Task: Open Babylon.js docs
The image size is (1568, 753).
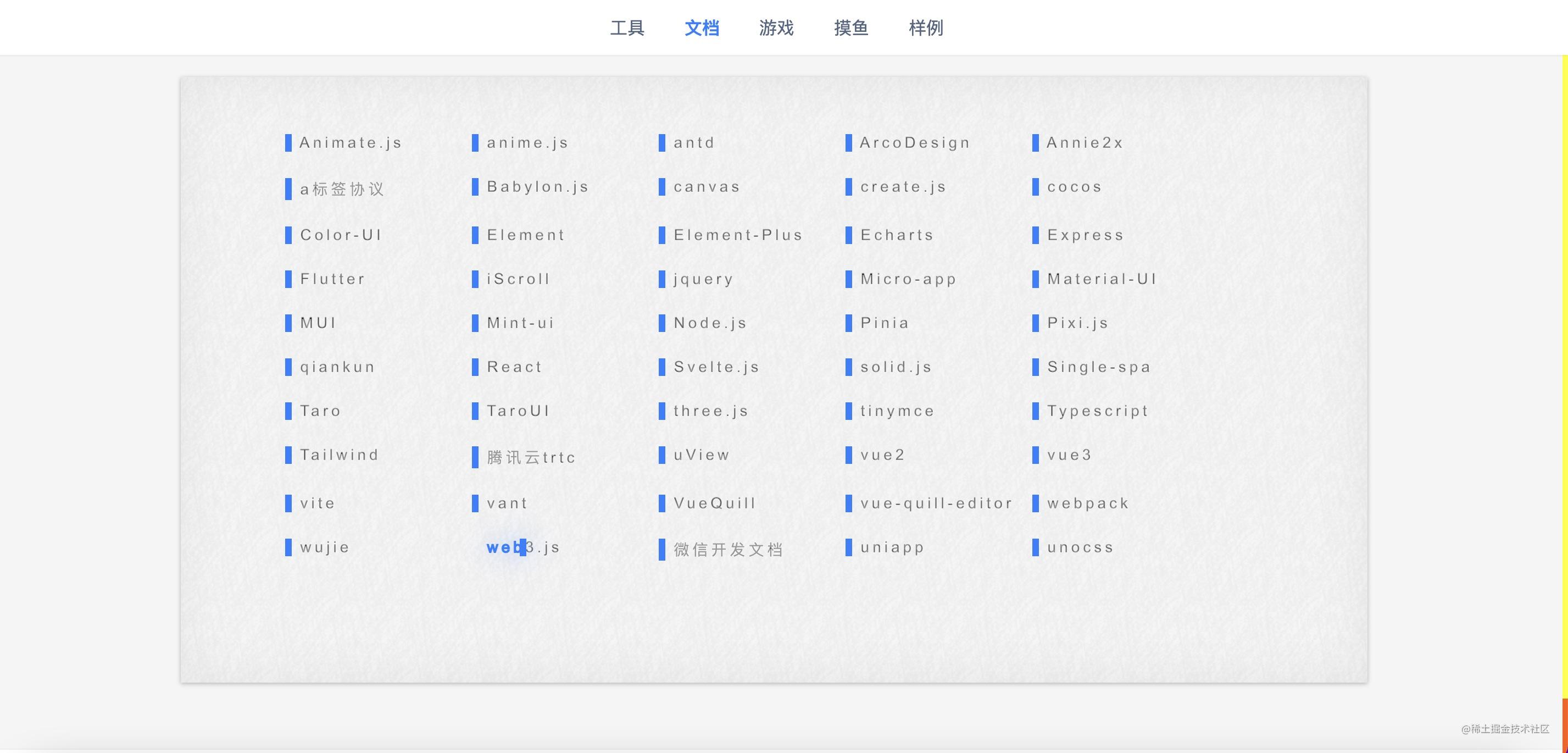Action: [x=538, y=187]
